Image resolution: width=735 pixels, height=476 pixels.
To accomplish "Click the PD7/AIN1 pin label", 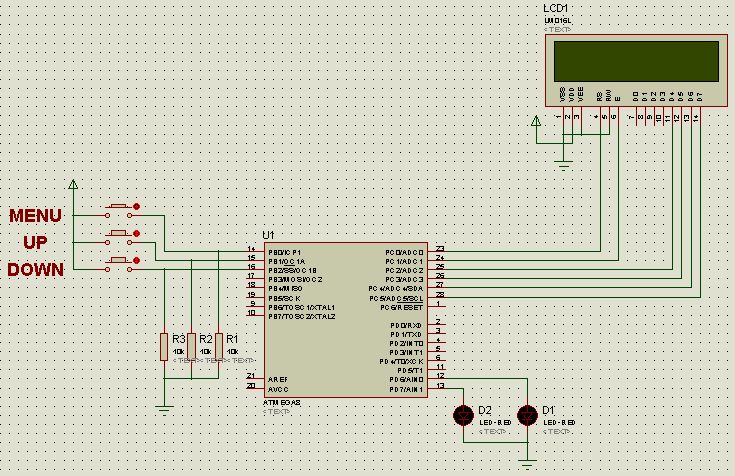I will (406, 389).
